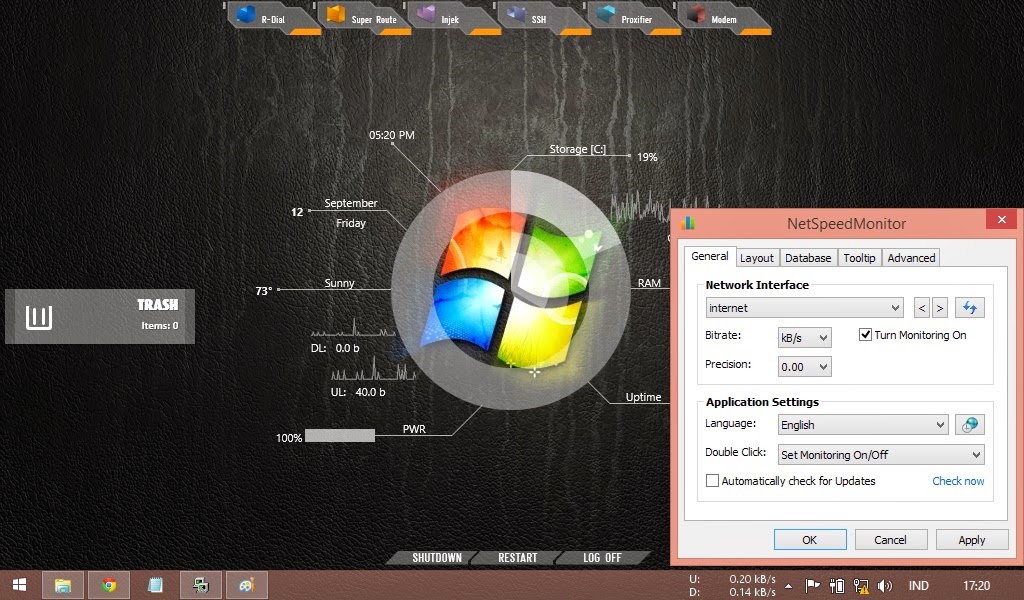Open the Modem launcher

[x=723, y=17]
